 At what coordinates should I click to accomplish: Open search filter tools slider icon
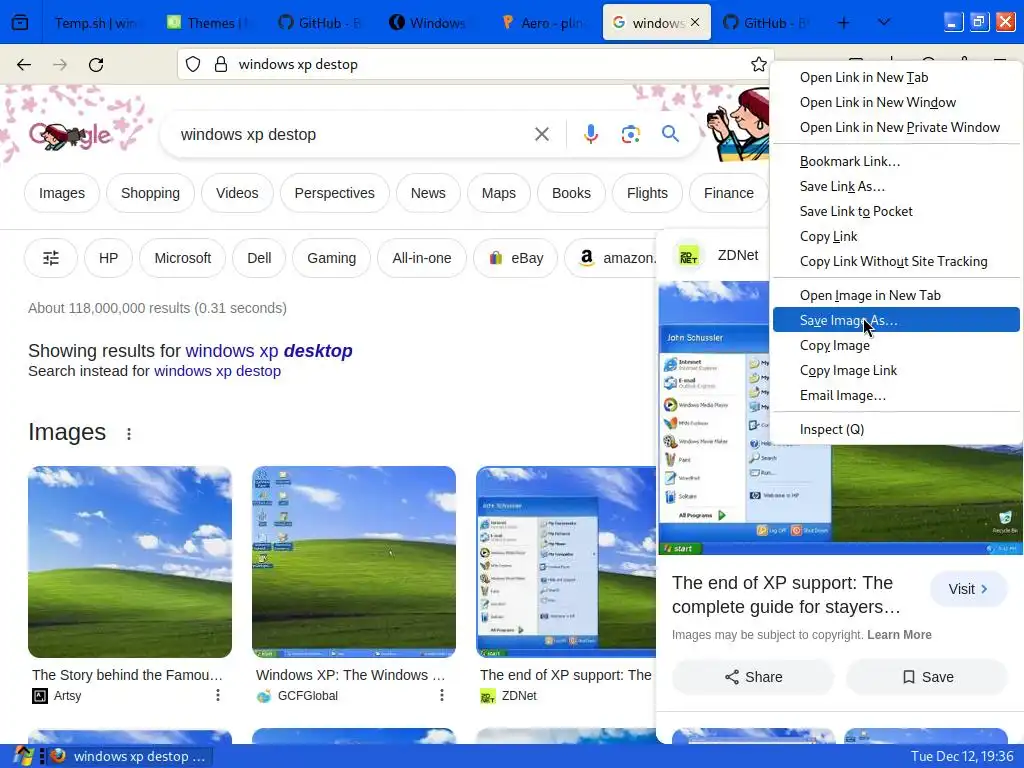(x=51, y=259)
